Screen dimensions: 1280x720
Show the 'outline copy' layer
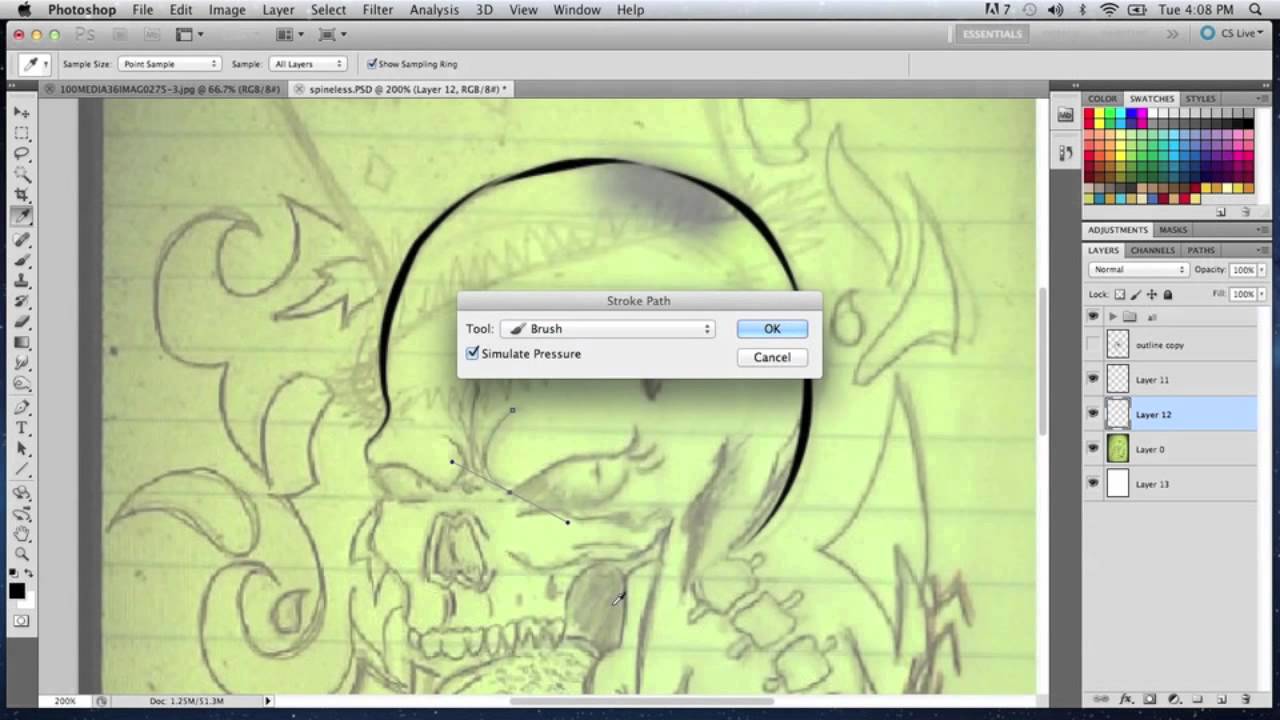(1092, 345)
